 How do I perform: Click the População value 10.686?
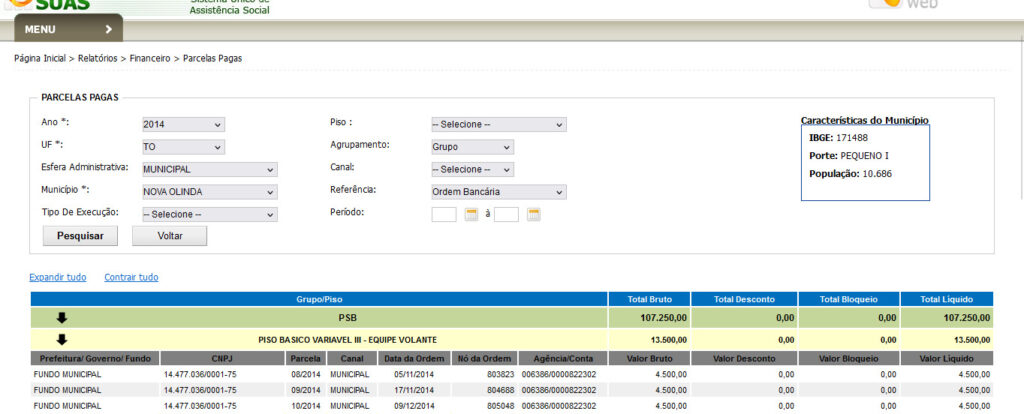877,174
